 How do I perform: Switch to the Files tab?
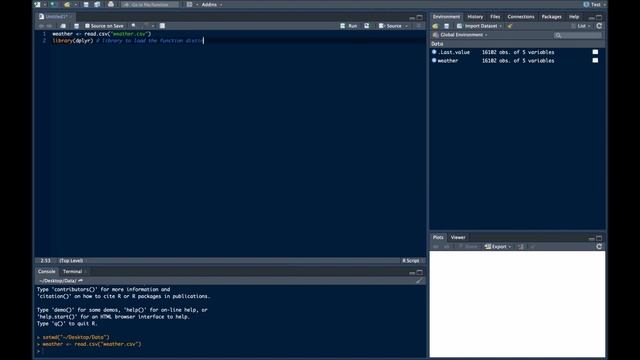(x=495, y=17)
